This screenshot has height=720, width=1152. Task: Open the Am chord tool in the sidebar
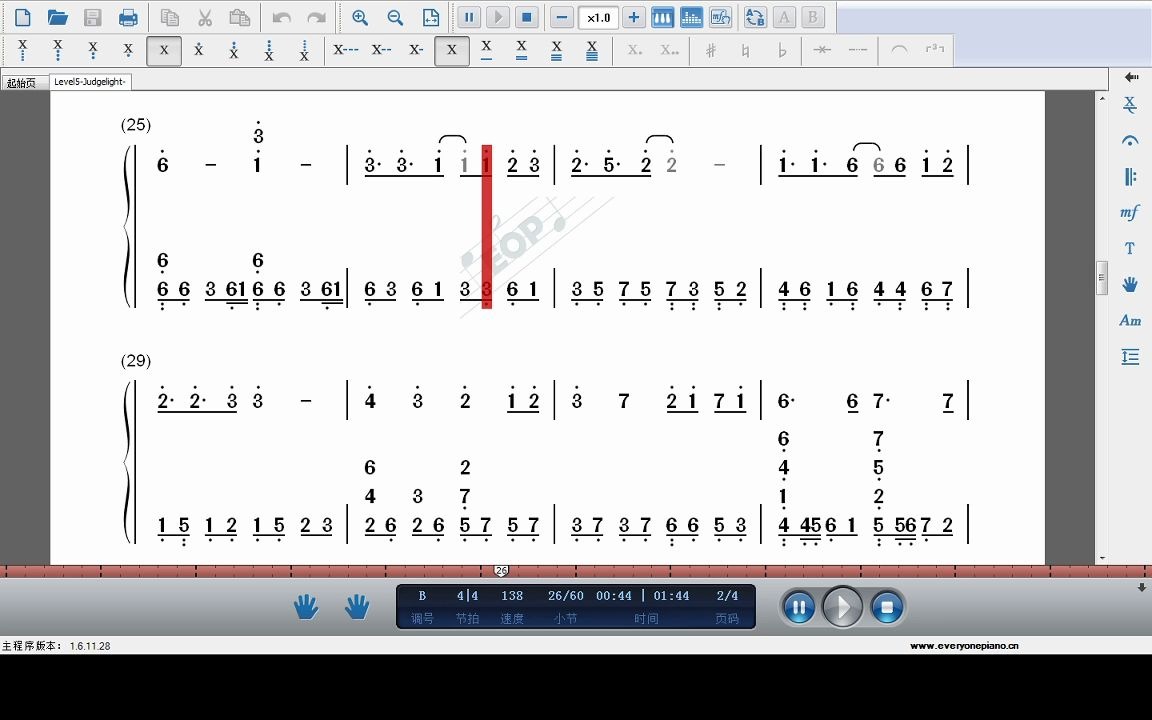(1130, 320)
